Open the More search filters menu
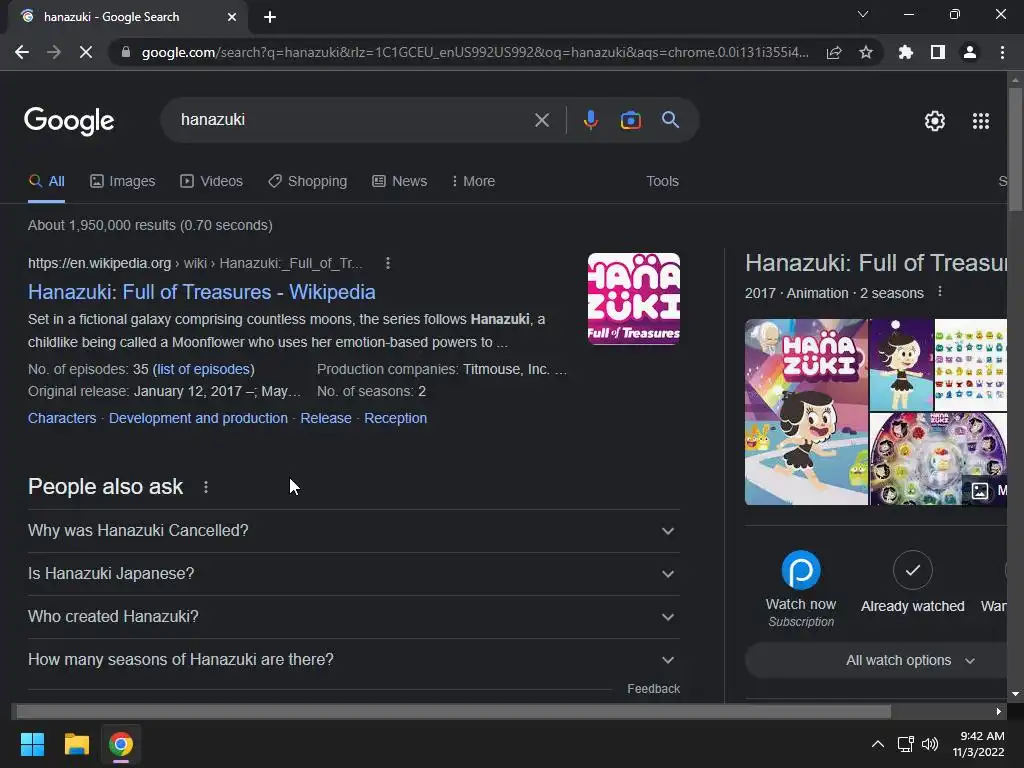 [473, 182]
